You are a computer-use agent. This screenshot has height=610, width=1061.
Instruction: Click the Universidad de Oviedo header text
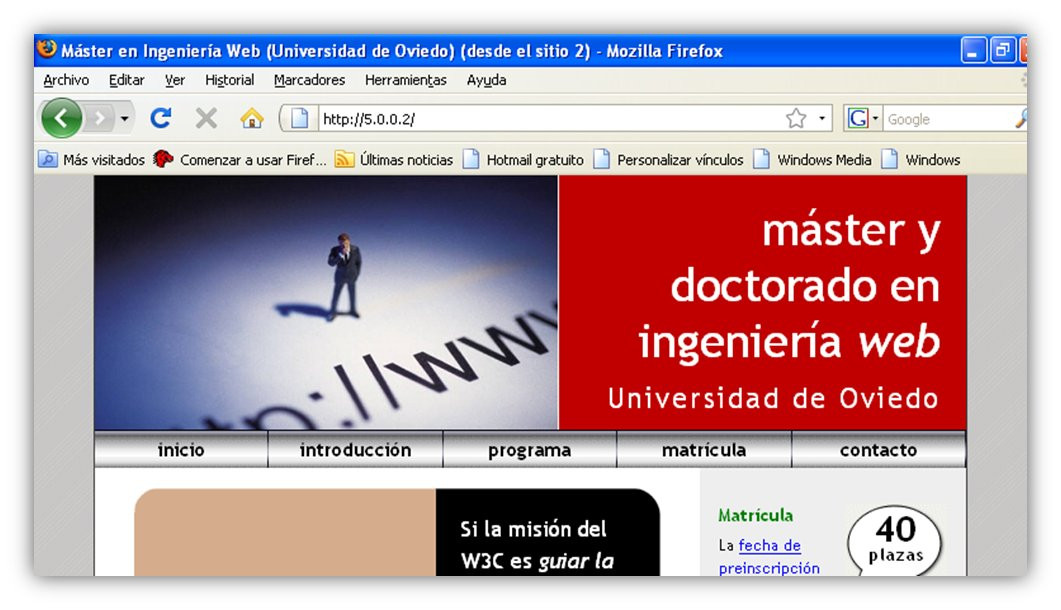tap(773, 398)
